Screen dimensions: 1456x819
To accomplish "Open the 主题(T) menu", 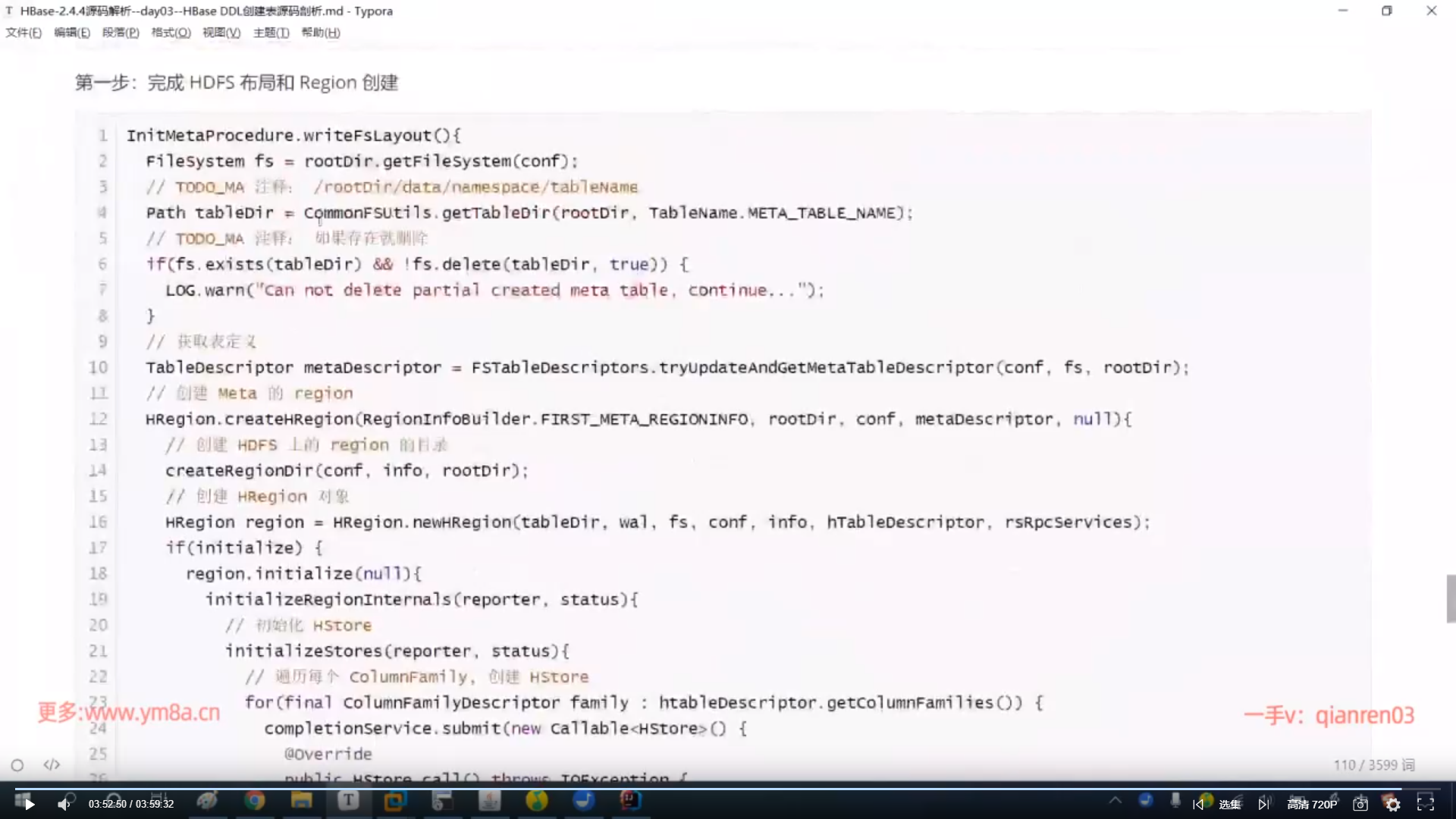I will tap(271, 33).
